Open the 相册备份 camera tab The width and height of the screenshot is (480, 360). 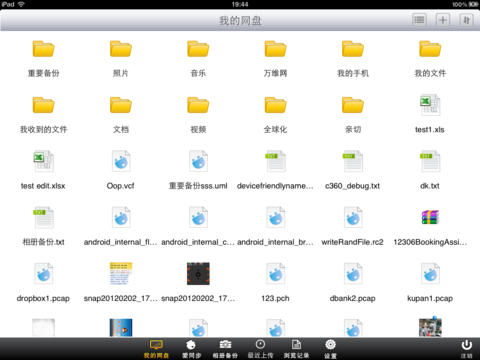(x=225, y=349)
